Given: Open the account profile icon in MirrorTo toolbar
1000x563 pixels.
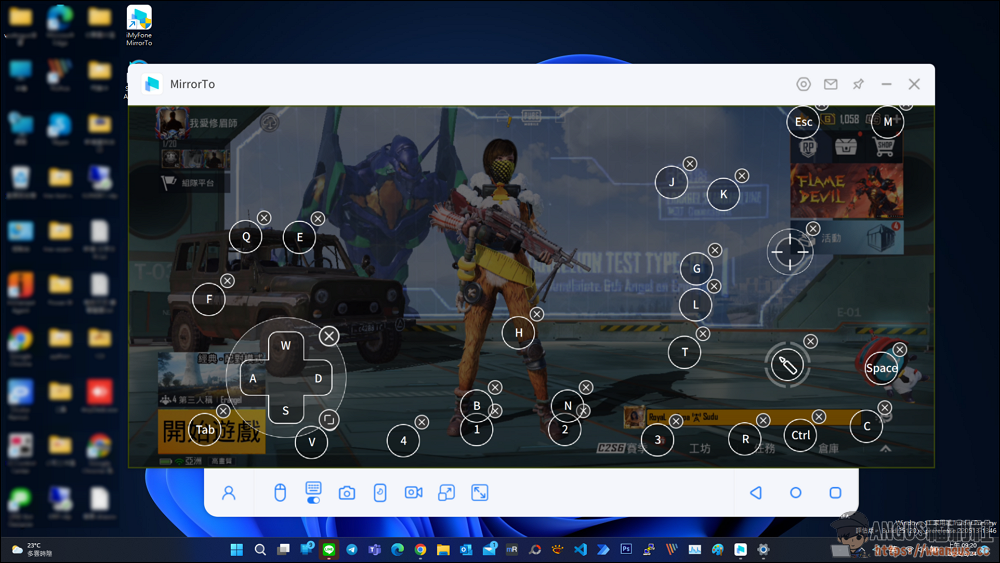Looking at the screenshot, I should pyautogui.click(x=228, y=493).
